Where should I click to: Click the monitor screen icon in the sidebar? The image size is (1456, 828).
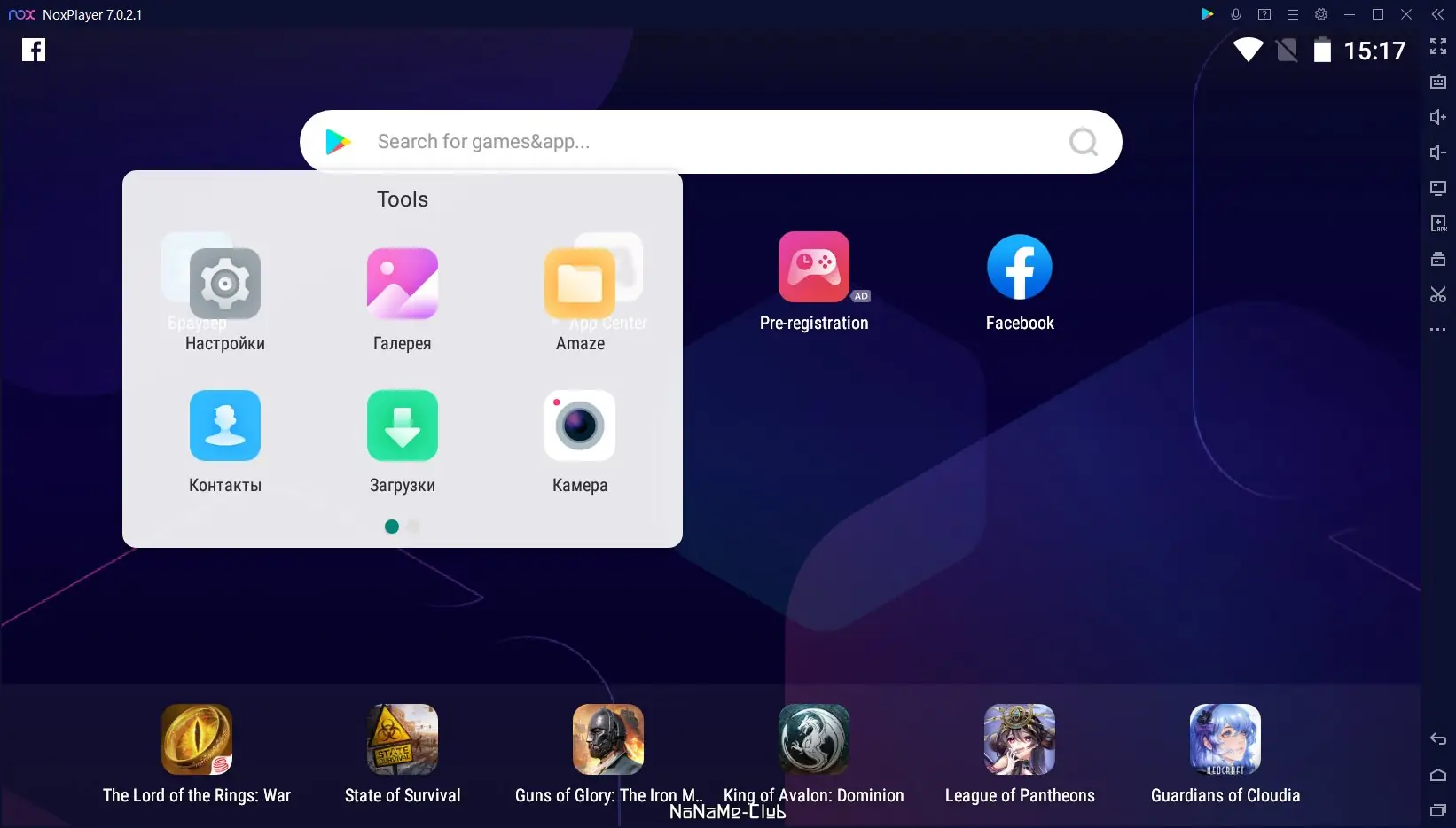click(x=1438, y=188)
